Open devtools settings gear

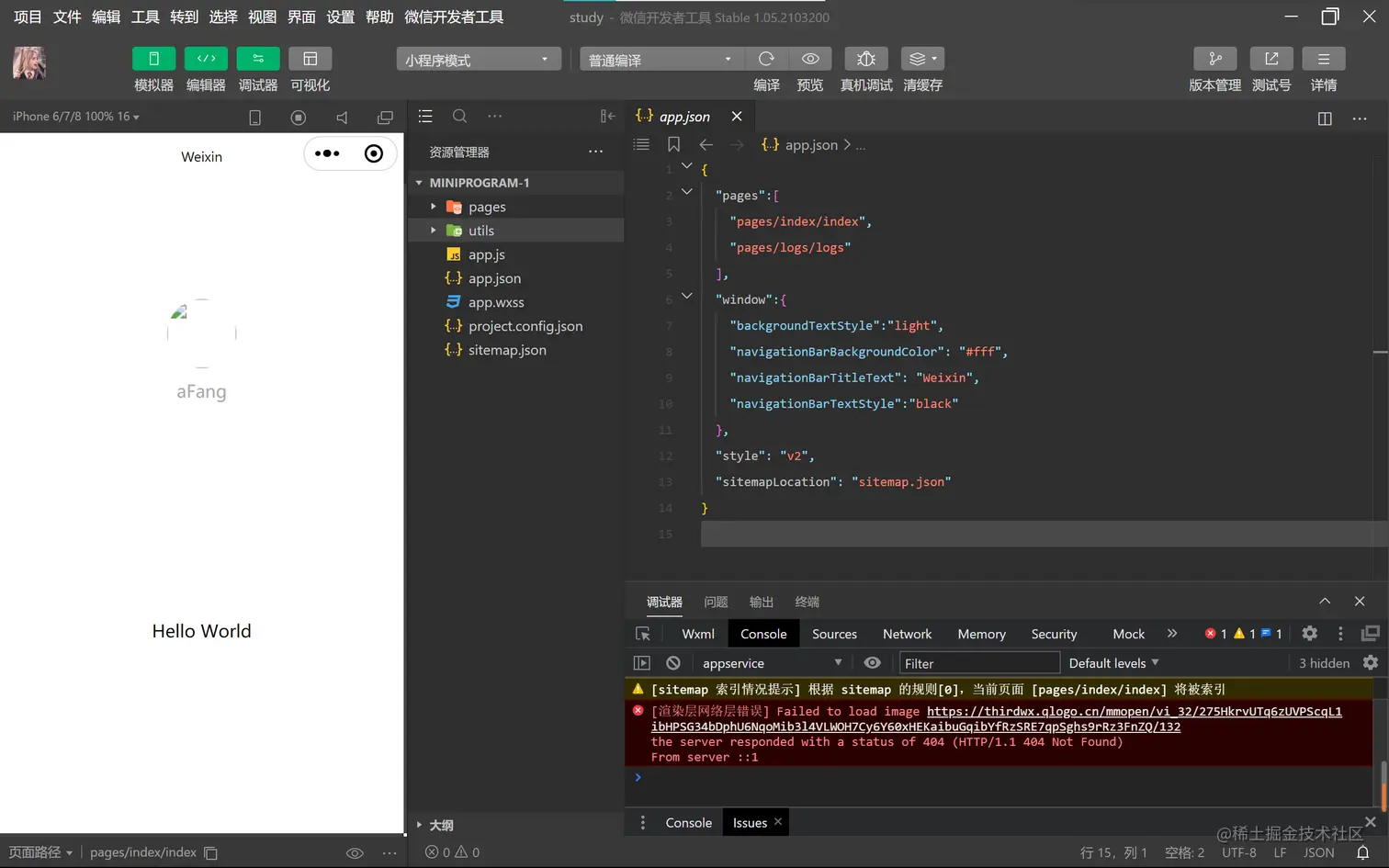(x=1310, y=633)
